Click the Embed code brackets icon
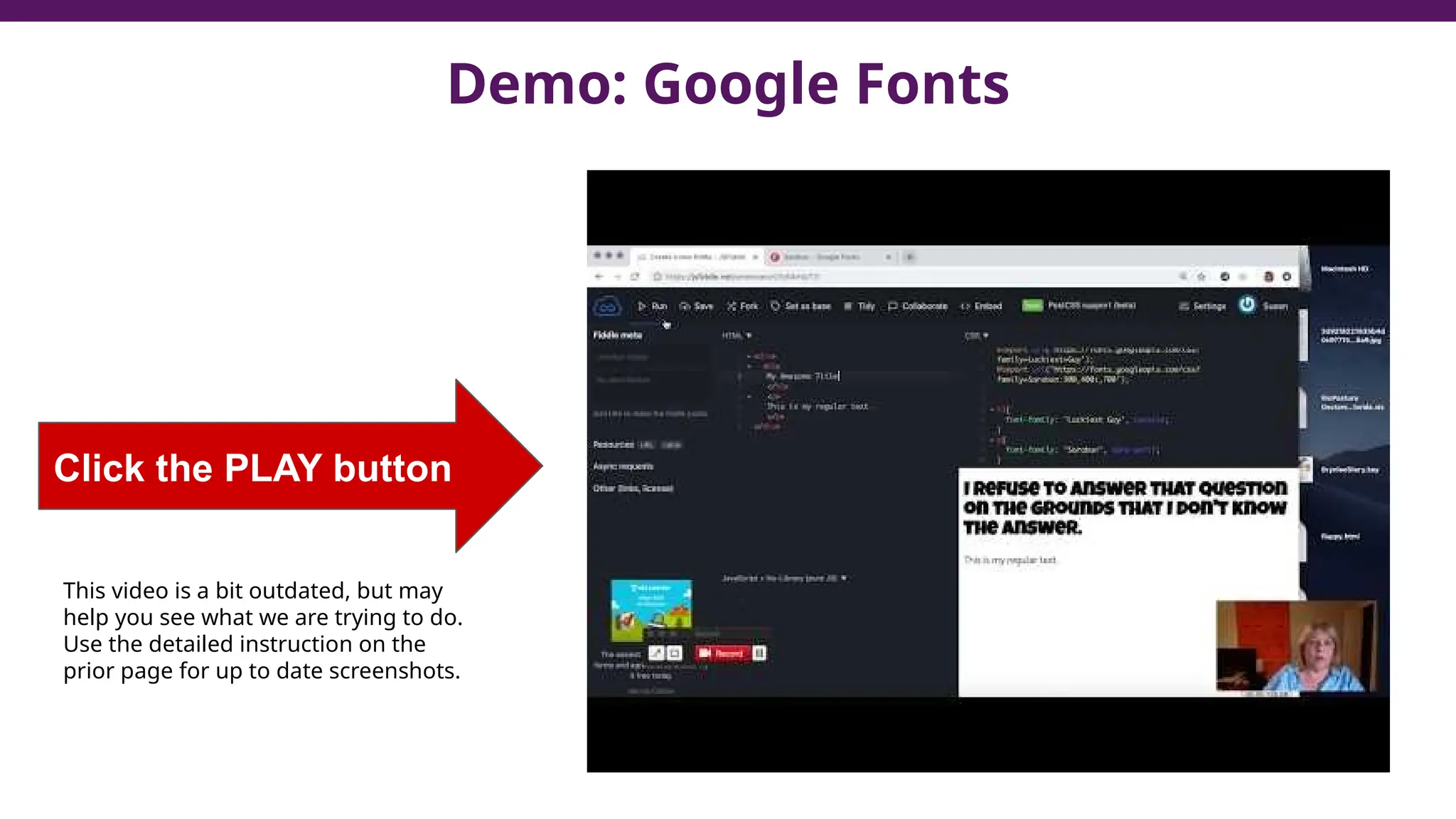Viewport: 1456px width, 819px height. (965, 306)
